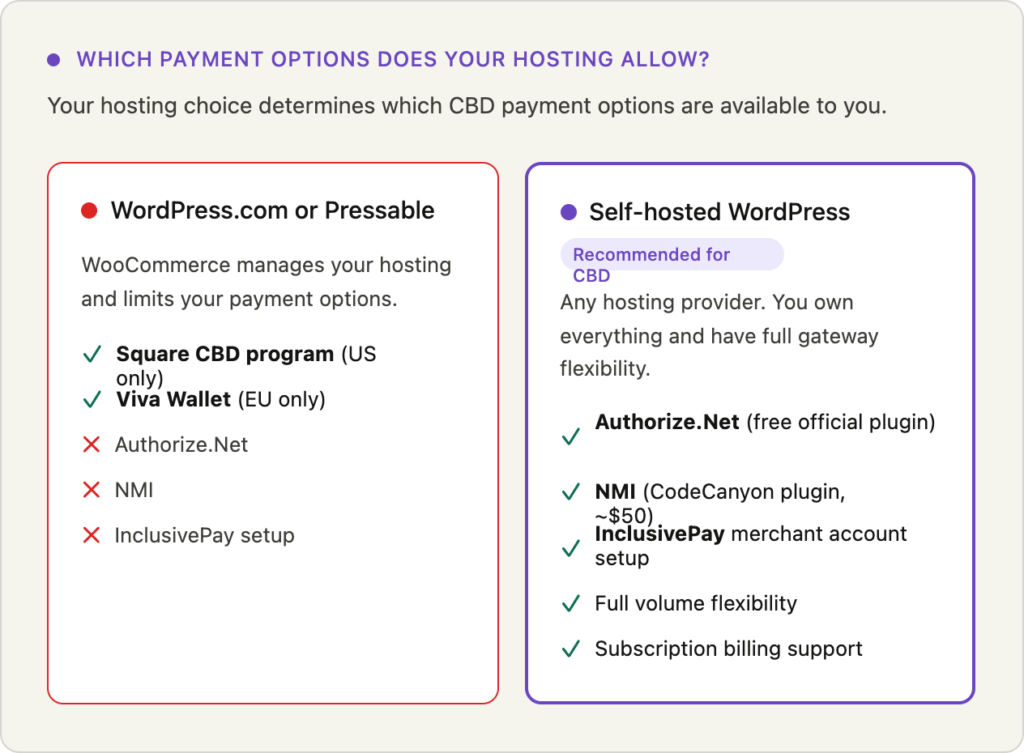
Task: Select the Recommended for CBD badge
Action: tap(671, 255)
